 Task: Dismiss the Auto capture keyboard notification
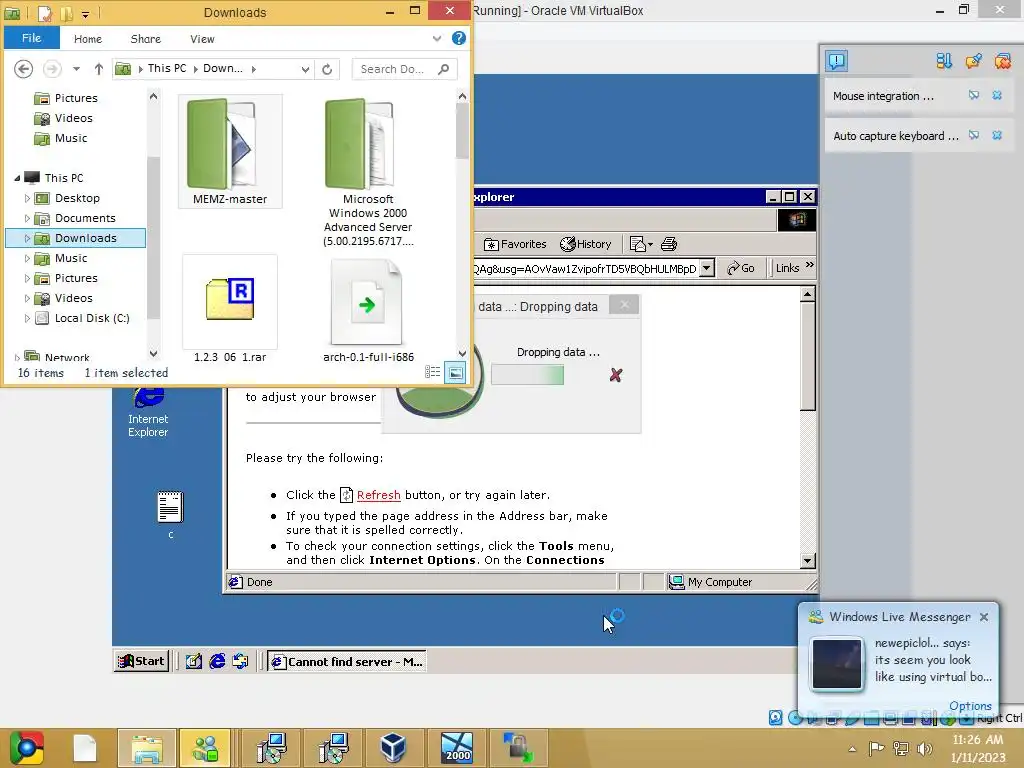click(x=997, y=135)
